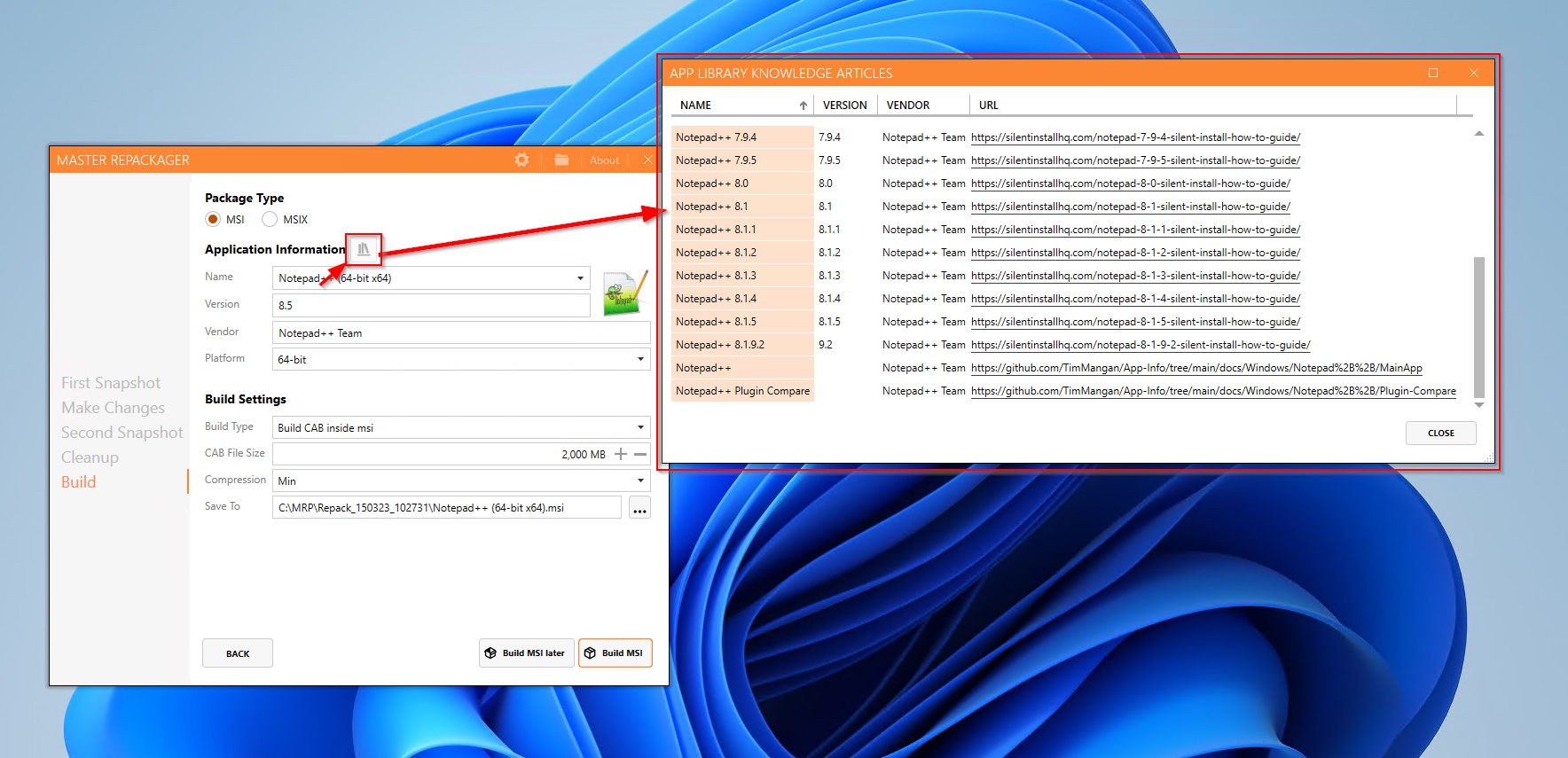Open settings gear in Master Repackager title bar

(x=521, y=160)
